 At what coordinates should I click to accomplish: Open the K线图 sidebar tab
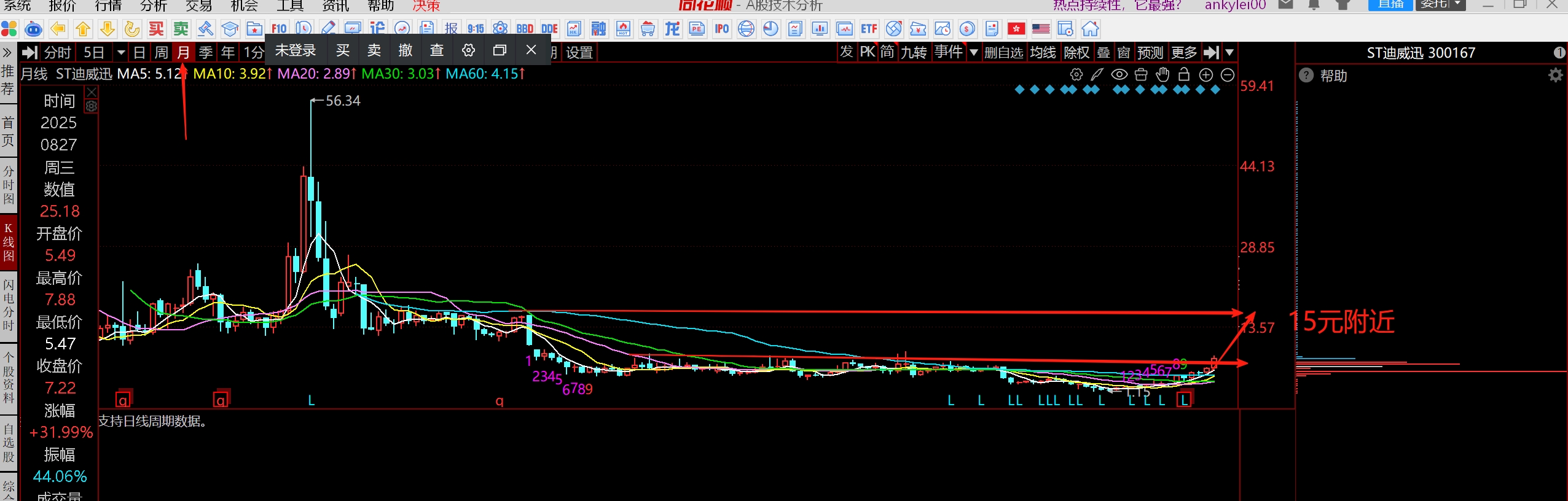9,242
